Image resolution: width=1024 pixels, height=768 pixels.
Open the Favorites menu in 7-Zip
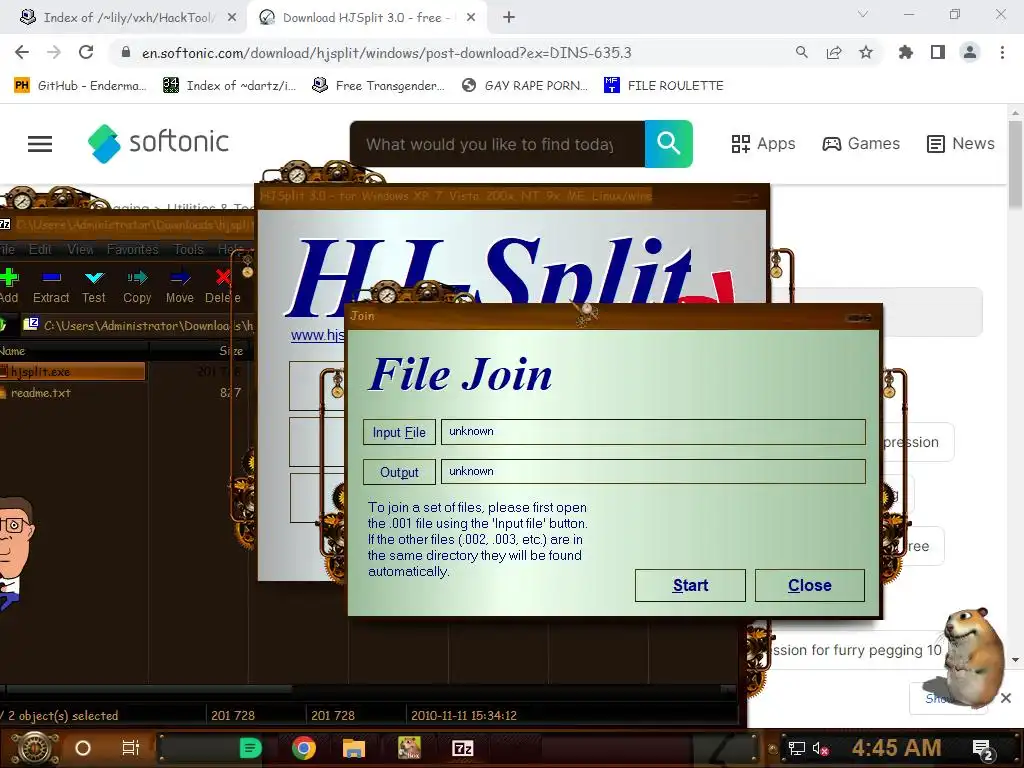pos(133,249)
